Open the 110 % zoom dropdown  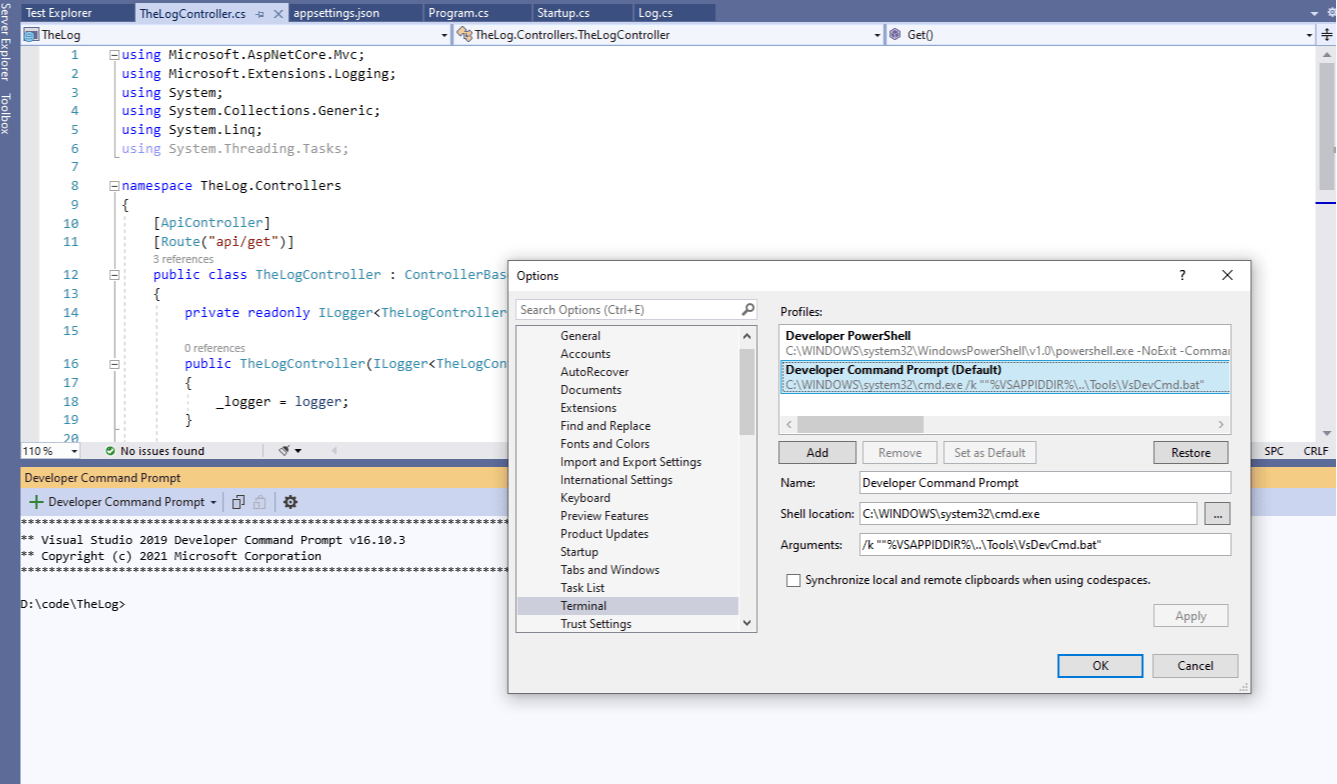coord(74,451)
